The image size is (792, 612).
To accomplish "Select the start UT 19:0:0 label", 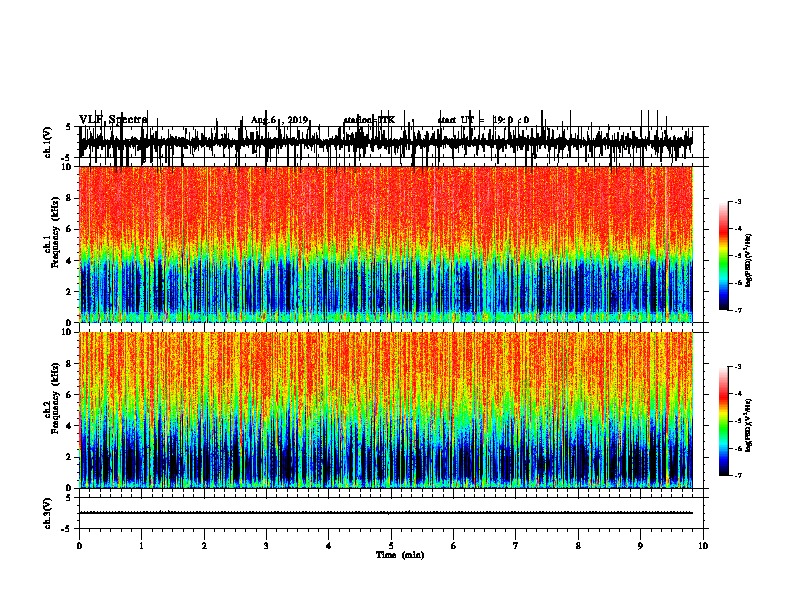I will point(483,120).
